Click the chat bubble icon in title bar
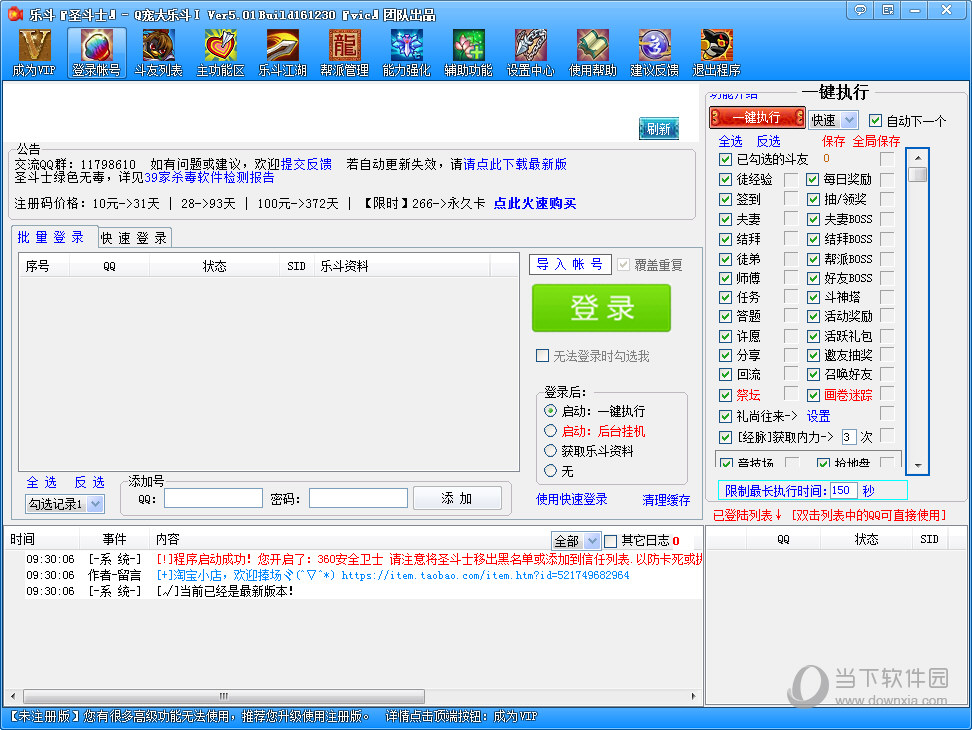 (x=860, y=9)
